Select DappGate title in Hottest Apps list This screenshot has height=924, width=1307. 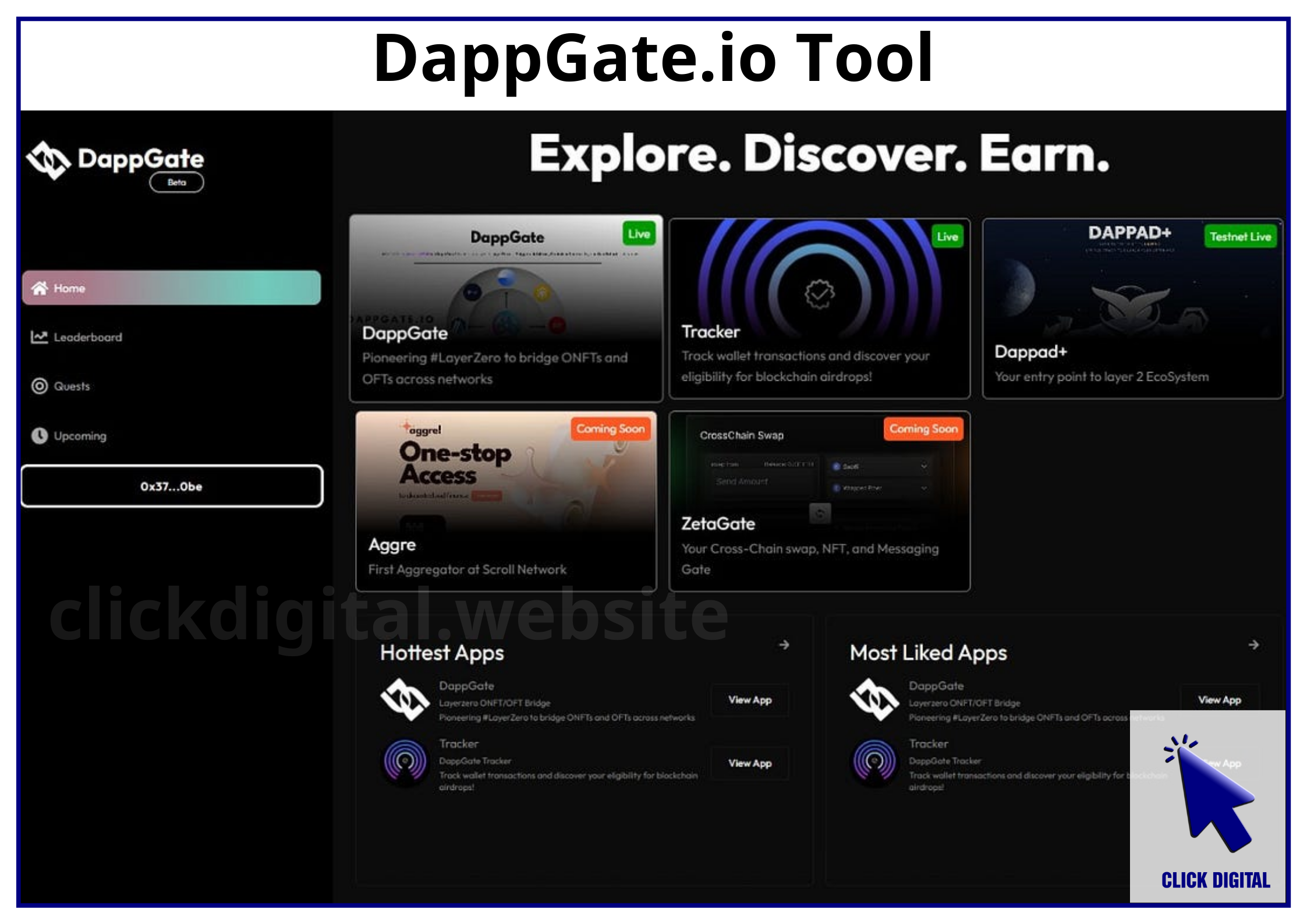(x=466, y=686)
